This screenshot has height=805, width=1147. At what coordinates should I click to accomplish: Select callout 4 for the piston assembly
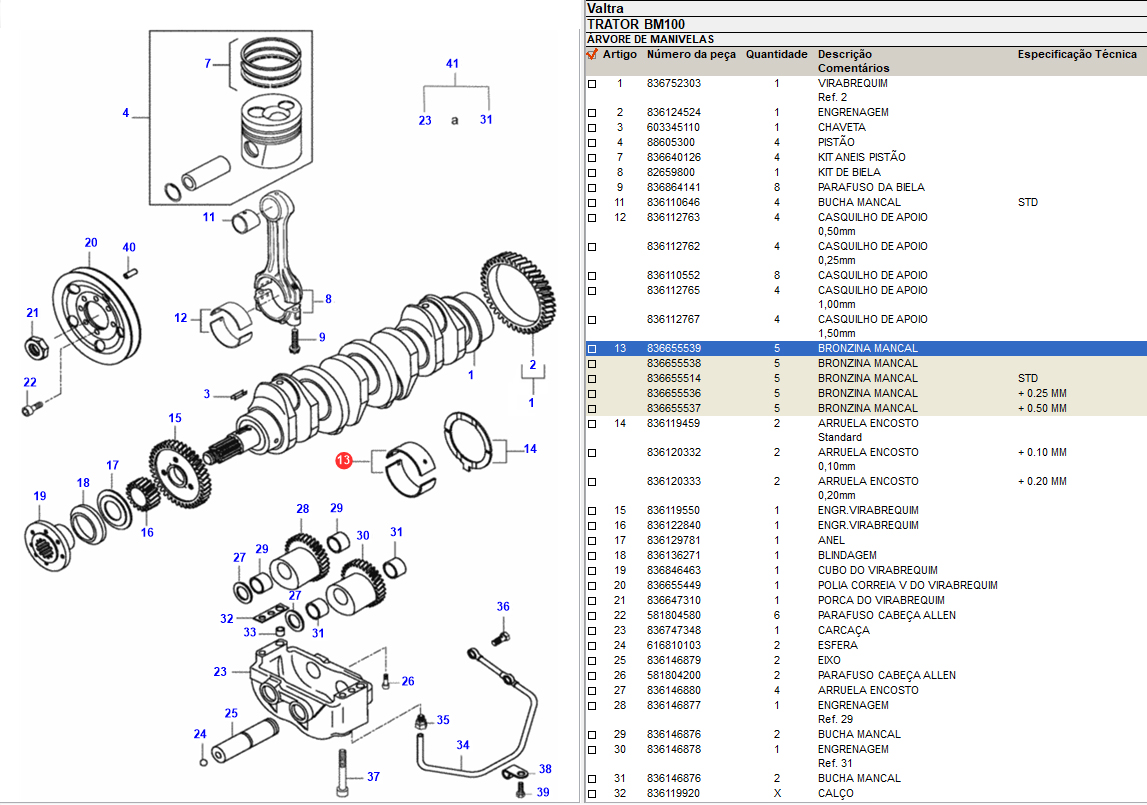pyautogui.click(x=126, y=113)
